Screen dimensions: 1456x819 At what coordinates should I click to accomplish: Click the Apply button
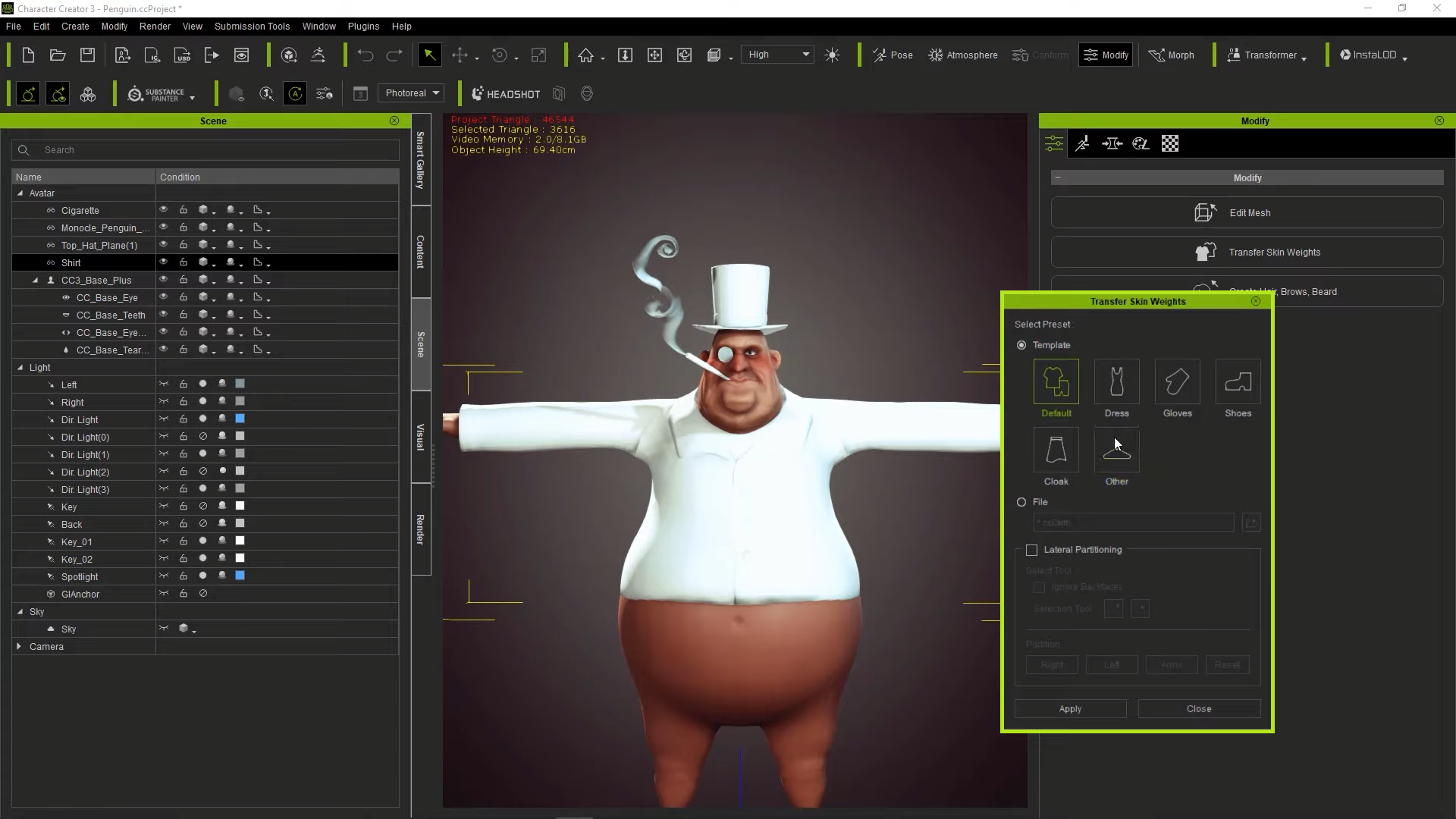1070,708
